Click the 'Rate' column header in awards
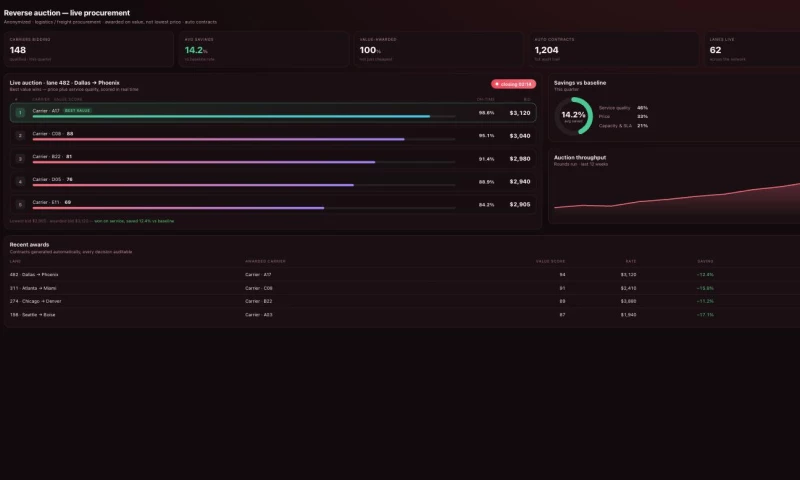The width and height of the screenshot is (800, 480). (631, 261)
